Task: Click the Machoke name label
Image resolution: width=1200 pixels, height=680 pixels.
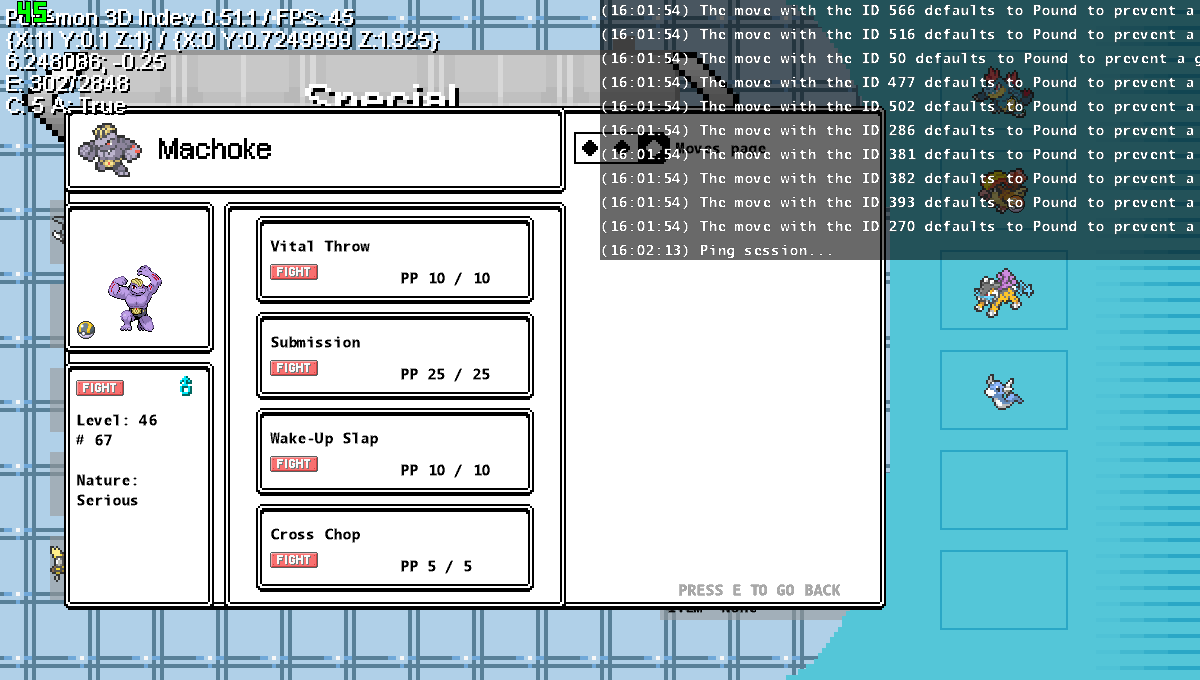Action: 214,149
